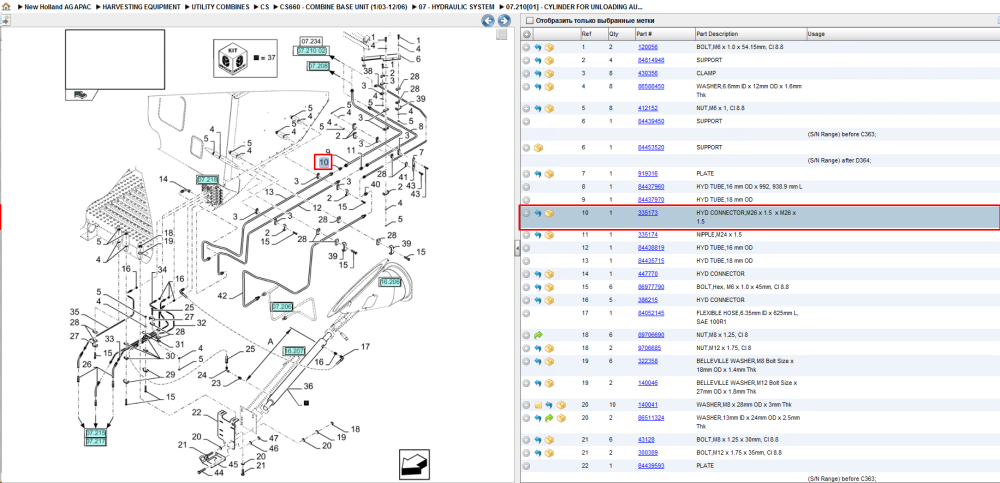Click callout 42 in the diagram
This screenshot has height=483, width=1000.
[222, 296]
